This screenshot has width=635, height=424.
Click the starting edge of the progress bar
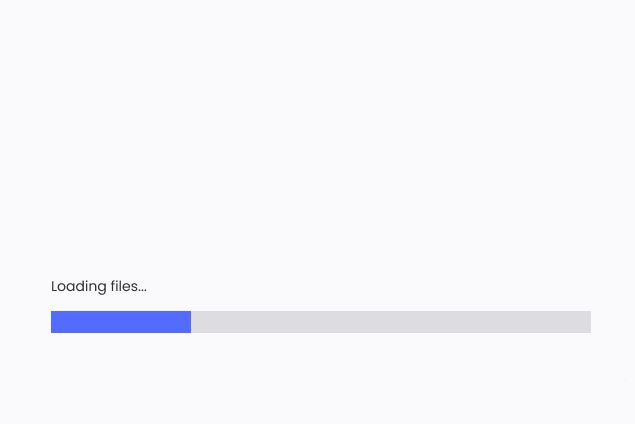pyautogui.click(x=51, y=322)
